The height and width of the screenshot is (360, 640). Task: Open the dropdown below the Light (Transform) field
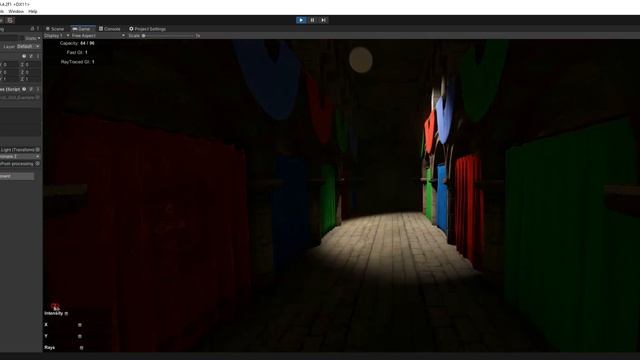(x=20, y=157)
